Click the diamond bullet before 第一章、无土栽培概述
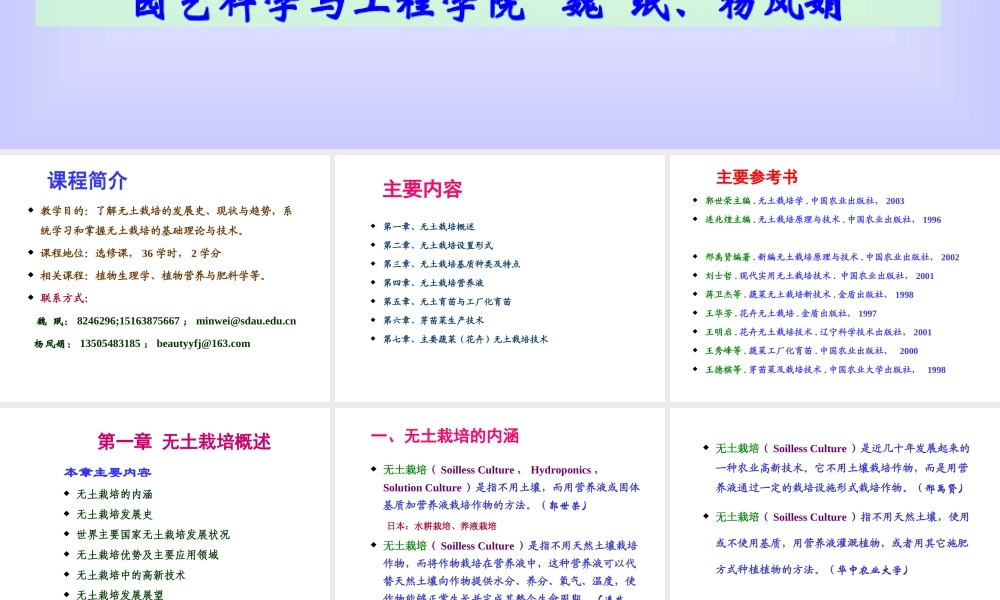Screen dimensions: 1000x600 tap(370, 226)
